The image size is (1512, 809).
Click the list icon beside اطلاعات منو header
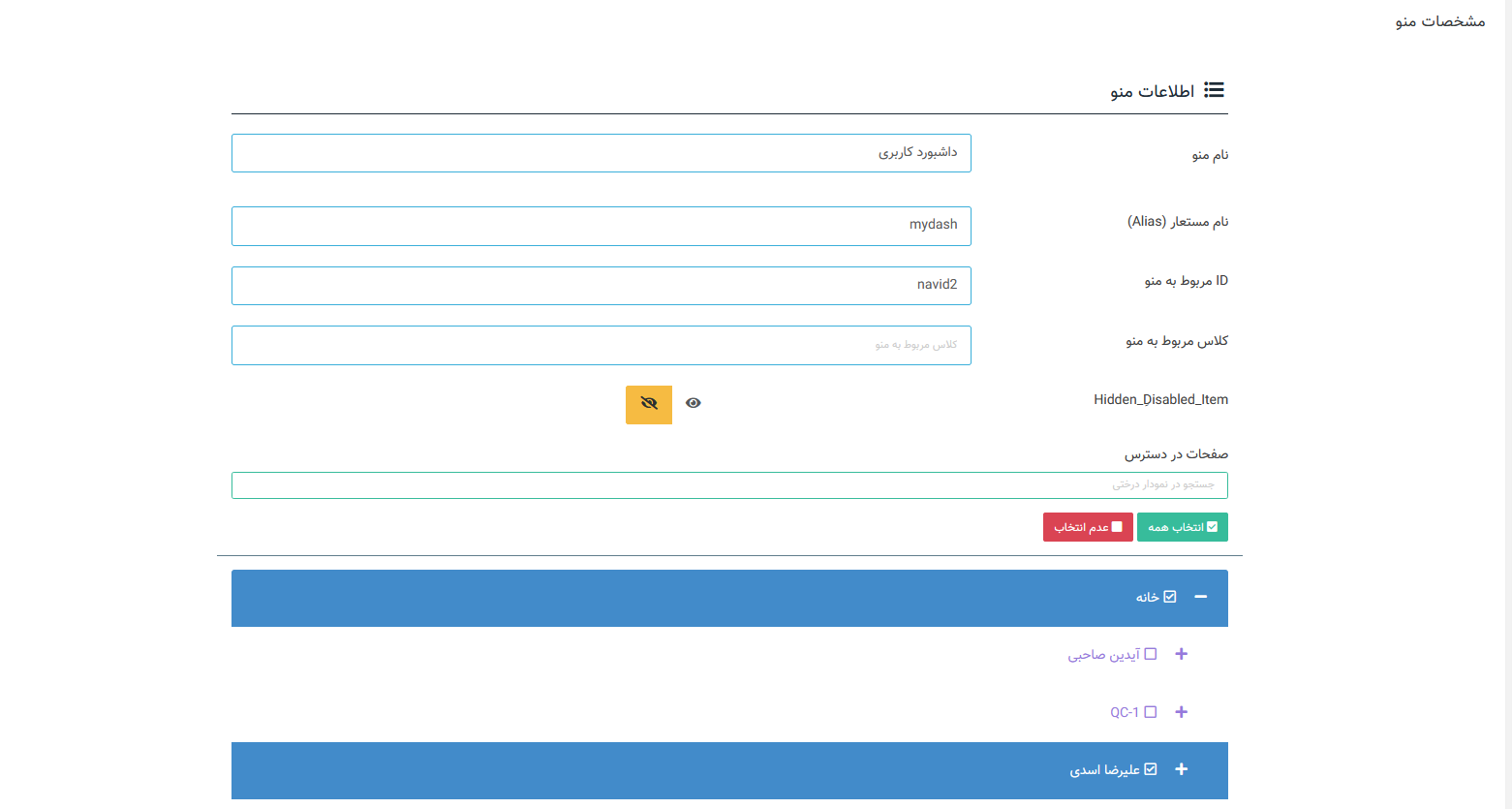(1214, 89)
